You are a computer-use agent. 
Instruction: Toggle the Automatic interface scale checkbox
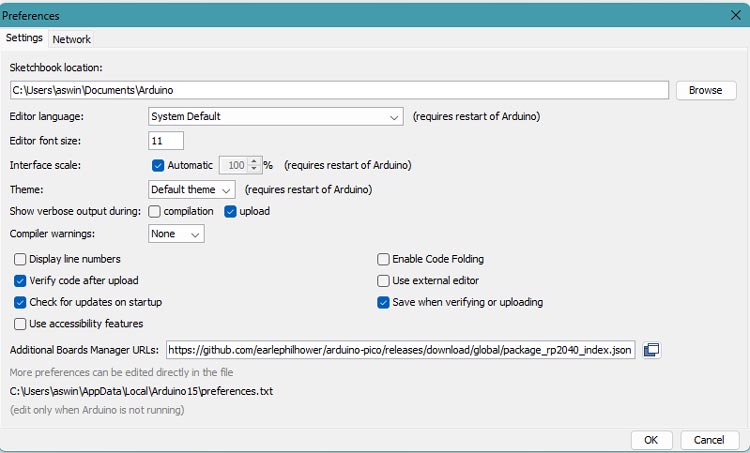click(x=158, y=166)
